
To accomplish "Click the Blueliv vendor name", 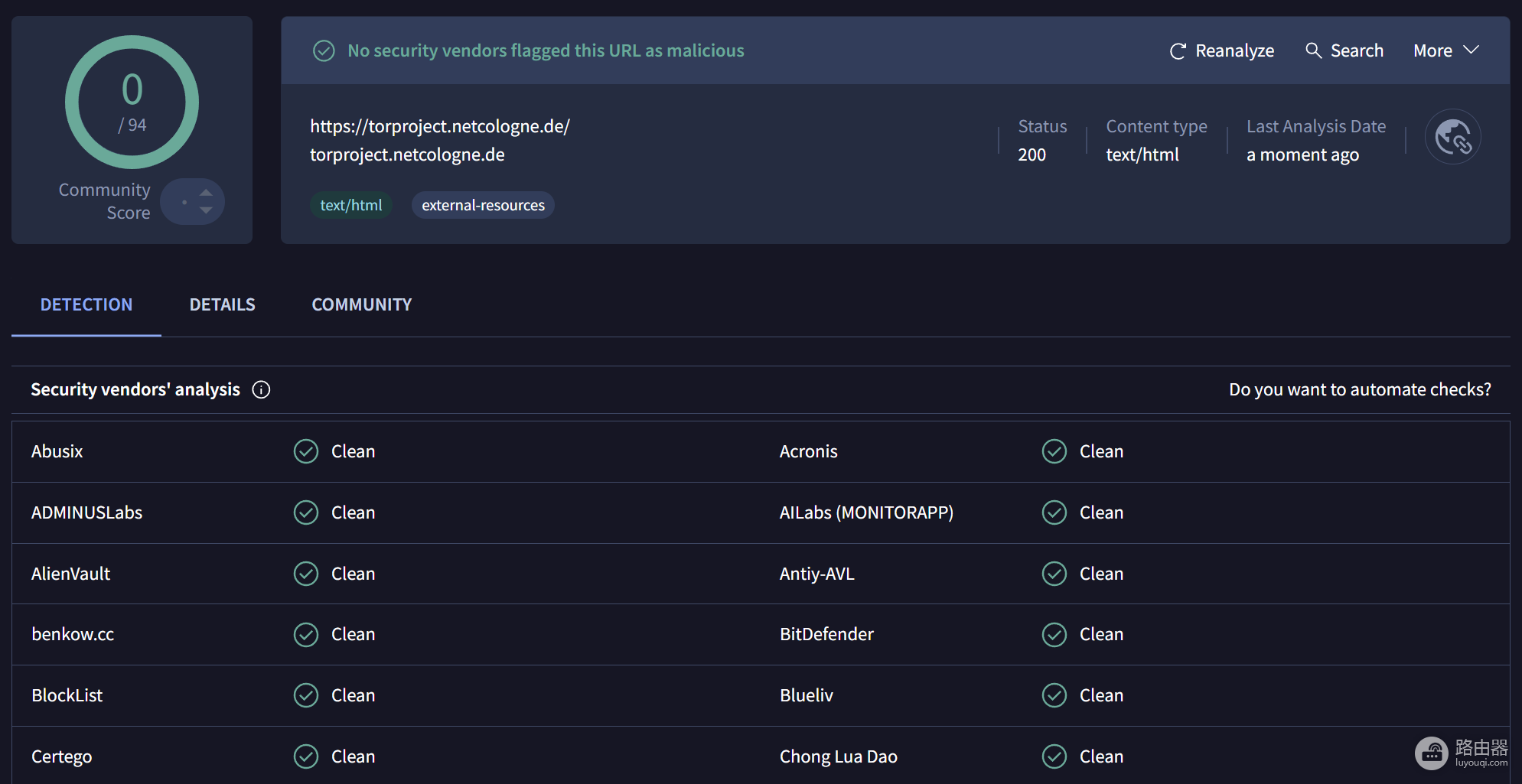I will click(x=807, y=695).
